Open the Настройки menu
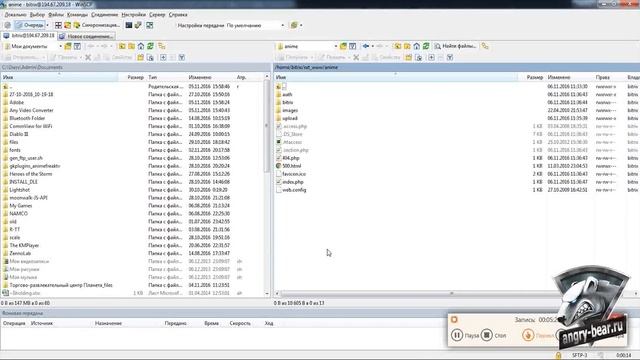Screen dimensions: 640x360 pos(133,15)
